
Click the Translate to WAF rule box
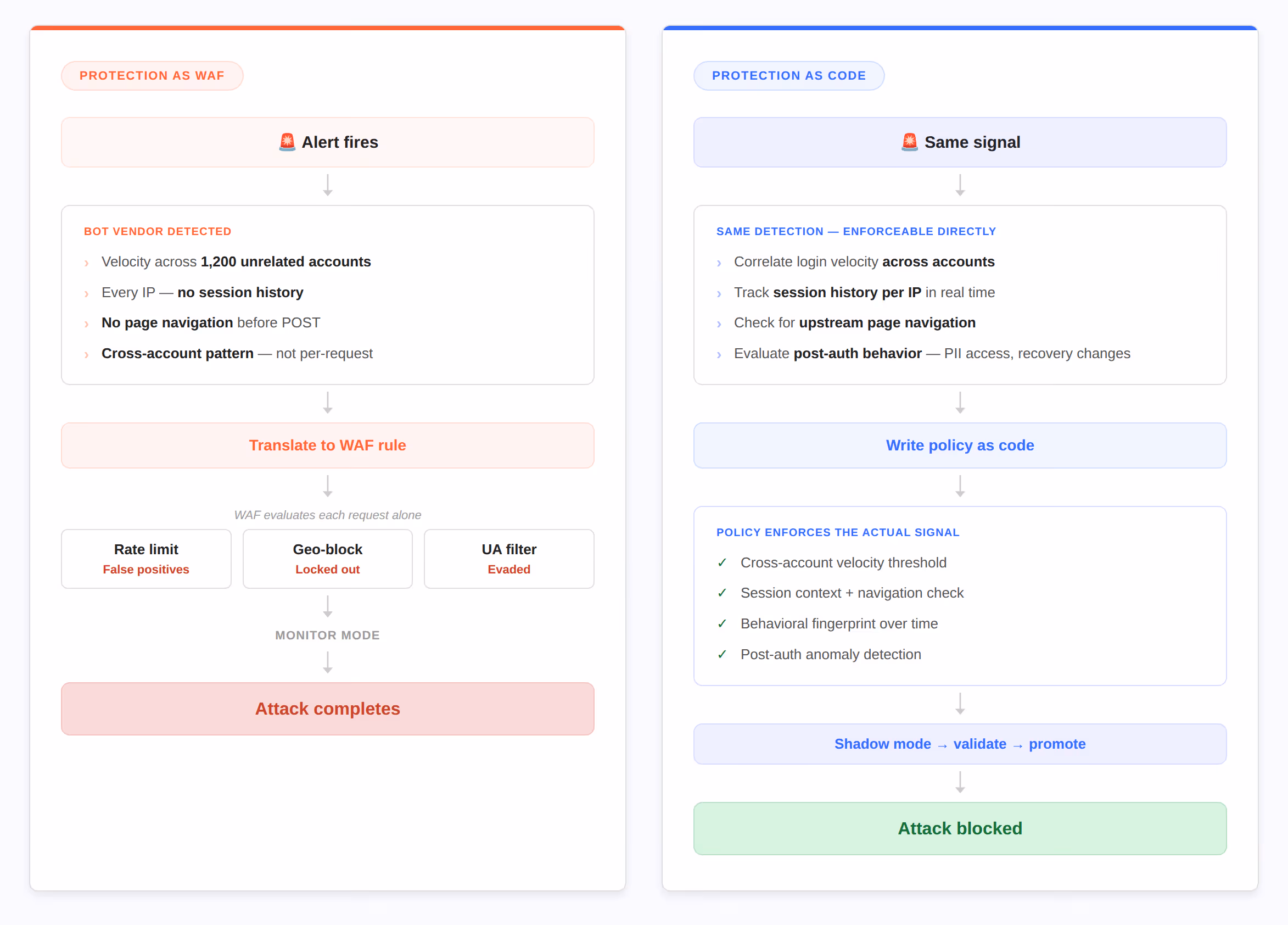(328, 445)
